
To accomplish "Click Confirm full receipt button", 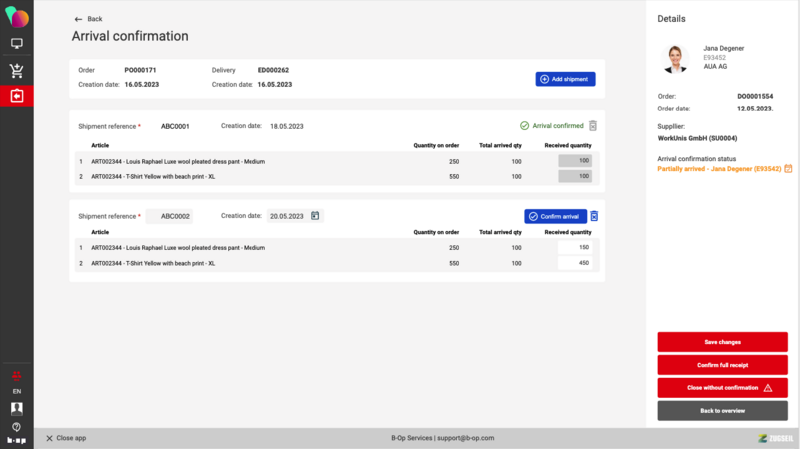I will (x=722, y=365).
